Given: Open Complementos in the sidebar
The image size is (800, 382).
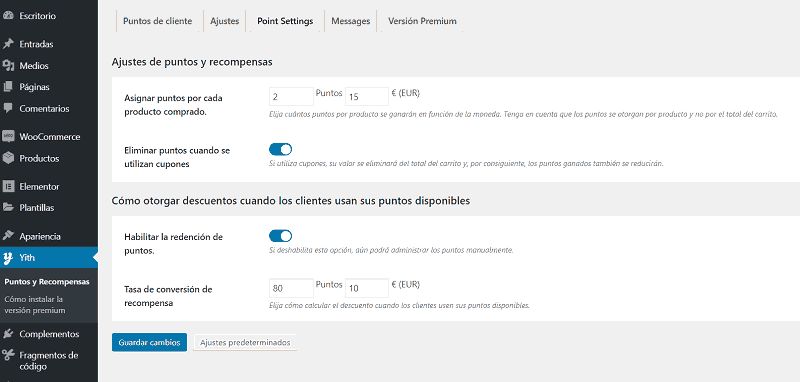Looking at the screenshot, I should [x=48, y=334].
